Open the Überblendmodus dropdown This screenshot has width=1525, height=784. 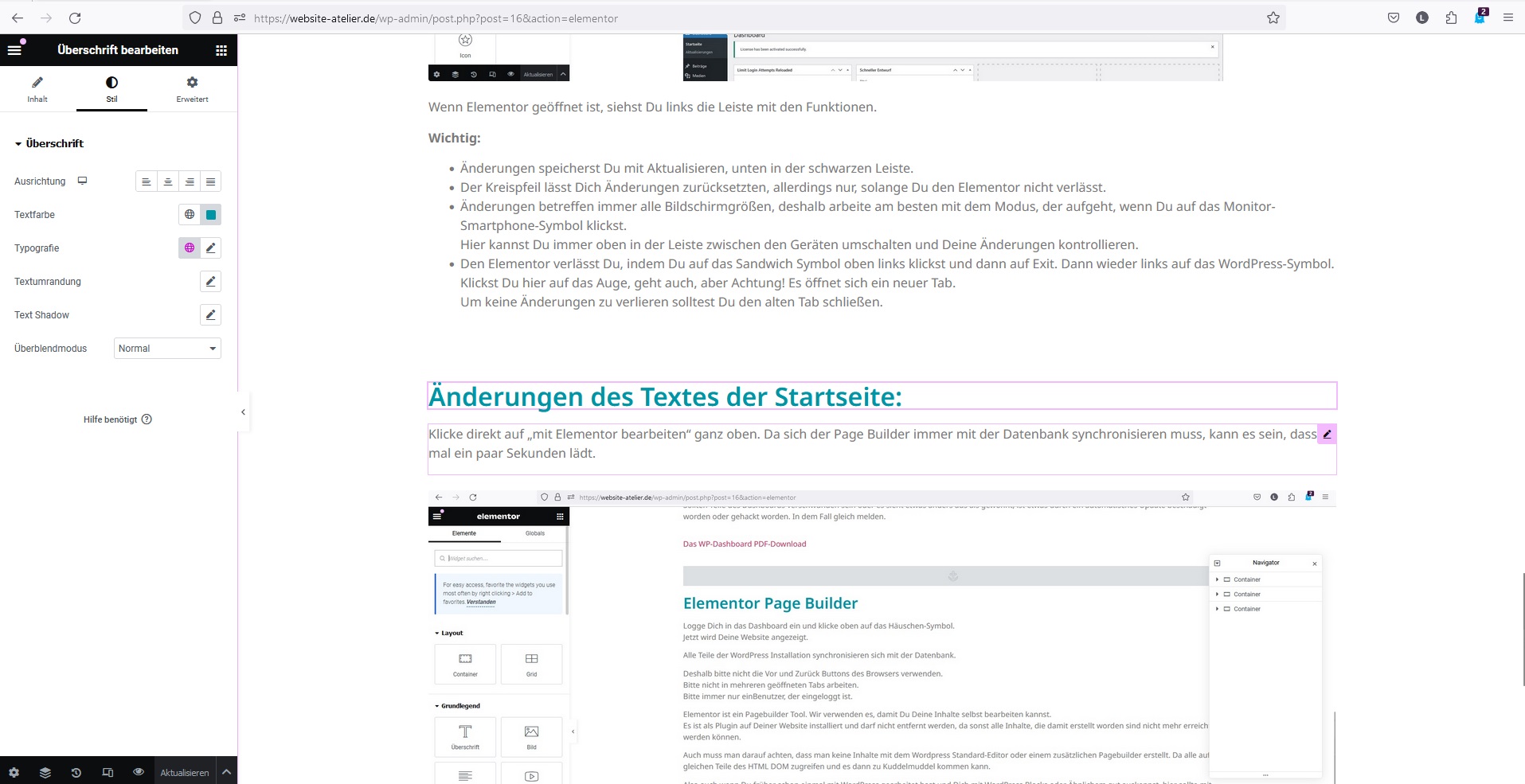pos(167,349)
